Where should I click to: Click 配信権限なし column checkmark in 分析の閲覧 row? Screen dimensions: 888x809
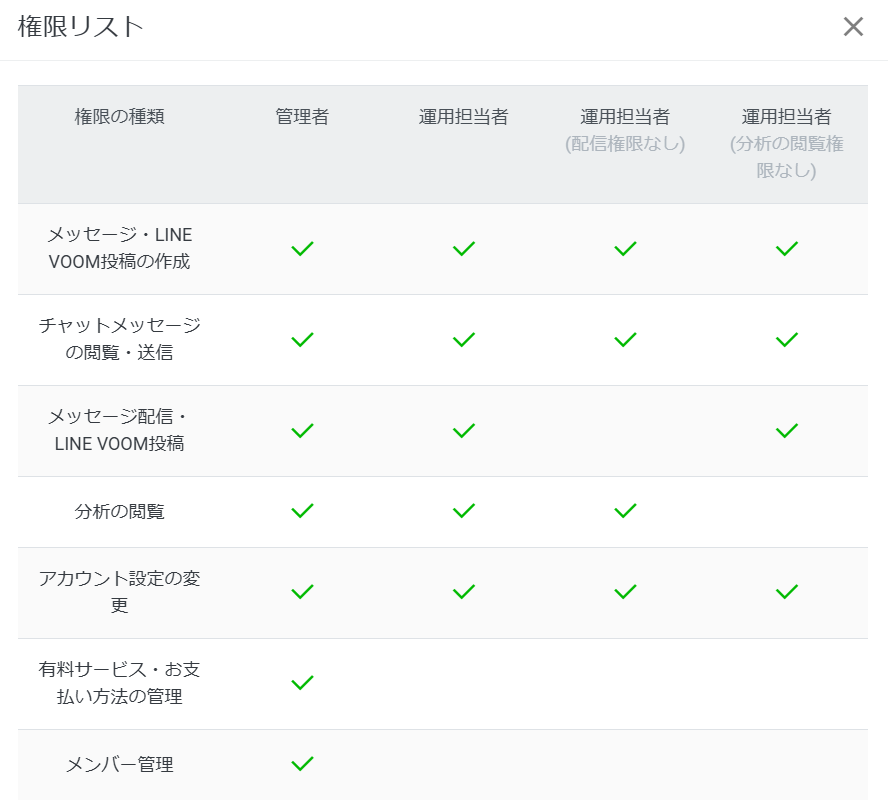tap(625, 511)
